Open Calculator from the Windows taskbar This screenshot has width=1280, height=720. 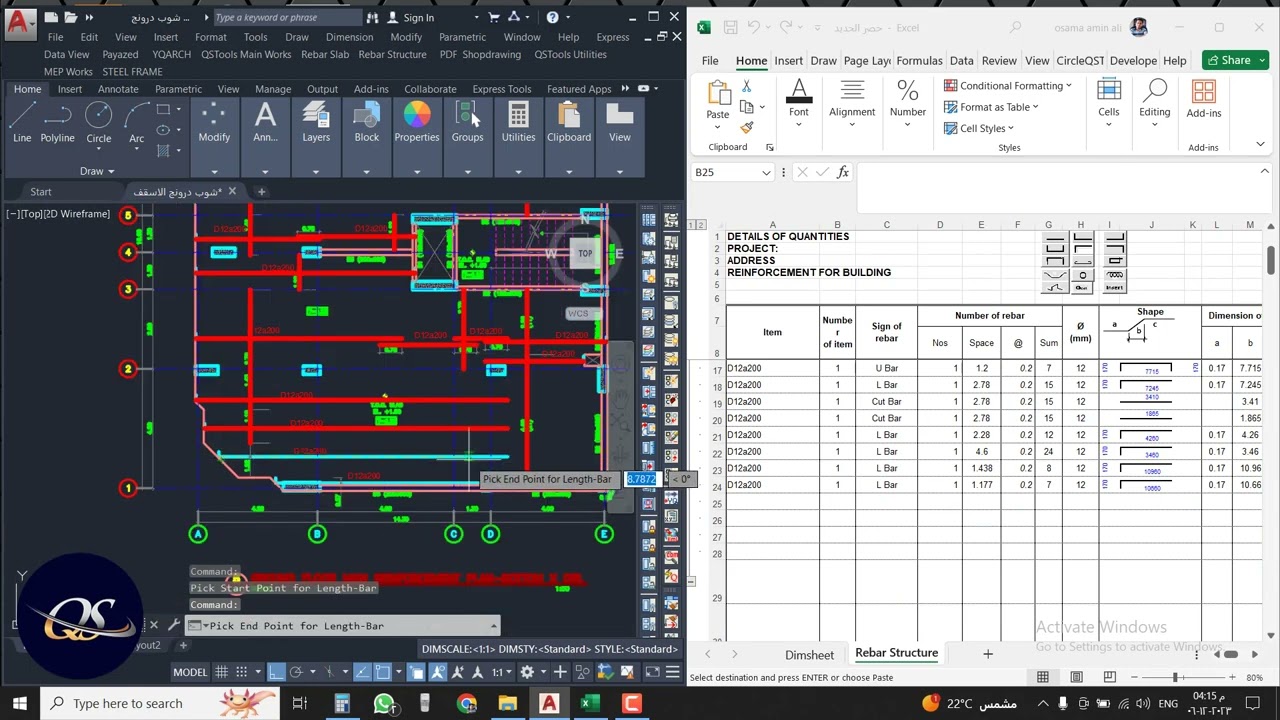[342, 704]
